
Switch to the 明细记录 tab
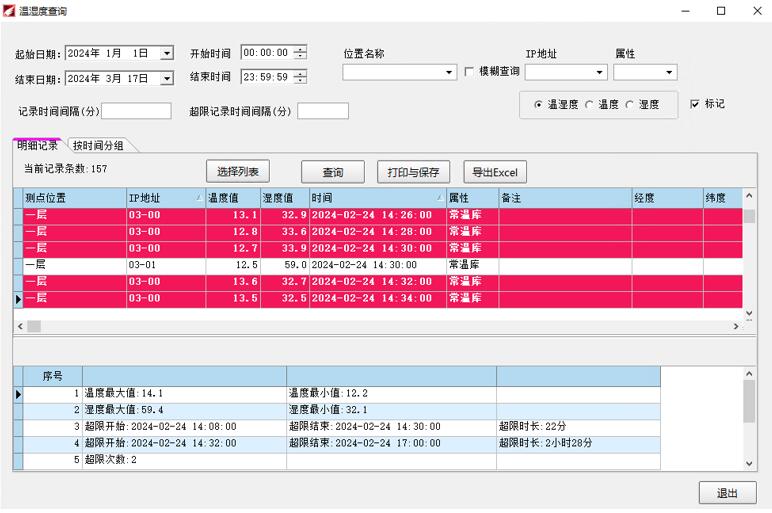37,146
